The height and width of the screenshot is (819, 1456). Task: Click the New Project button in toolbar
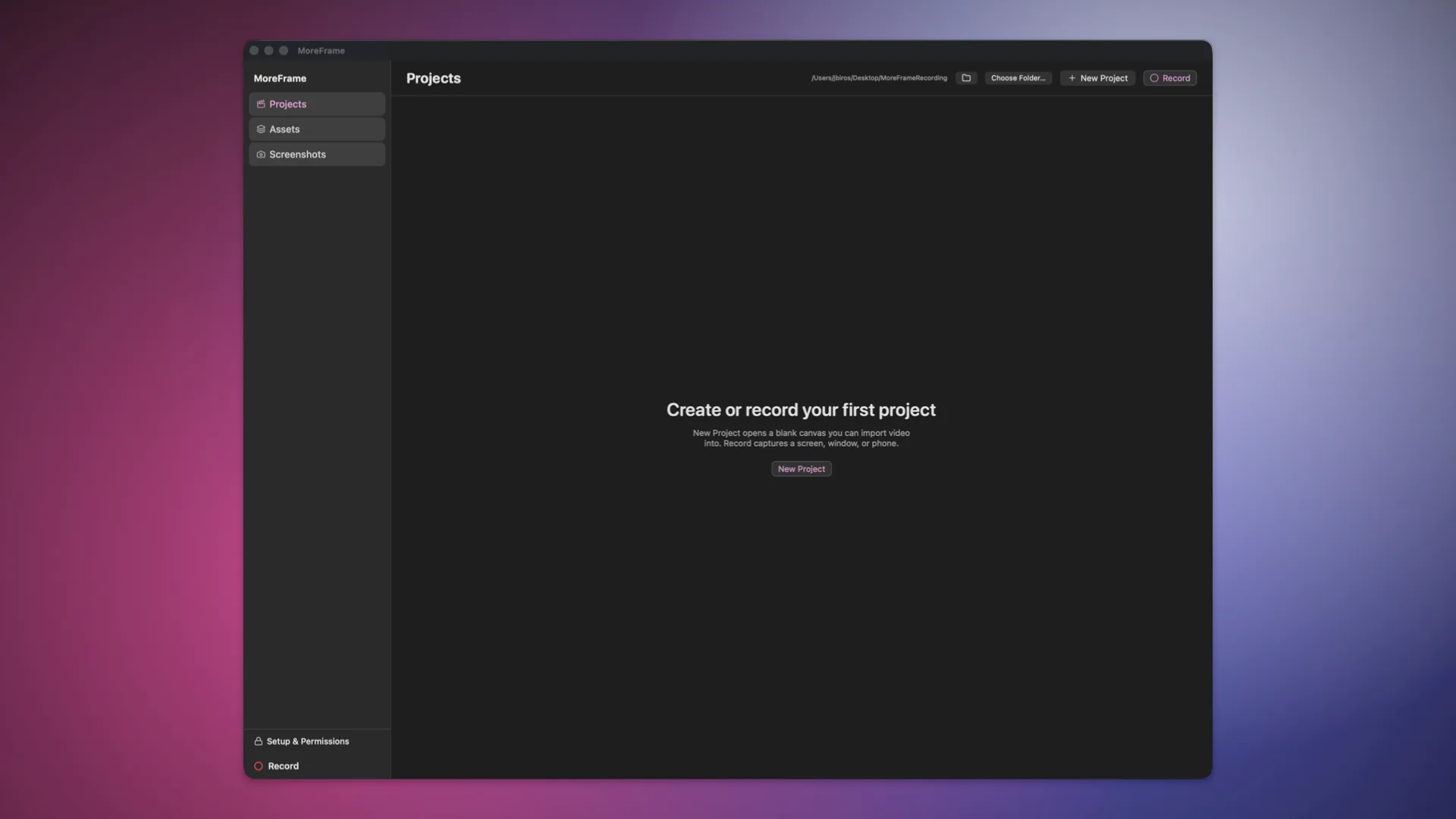[x=1097, y=78]
